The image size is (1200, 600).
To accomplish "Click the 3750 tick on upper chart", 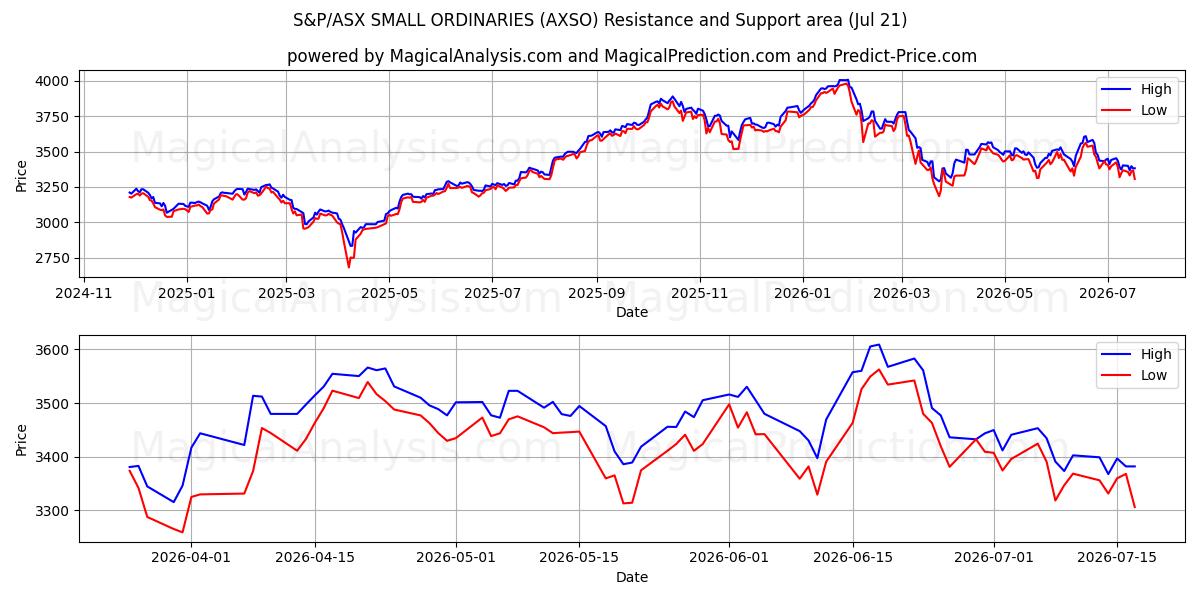I will coord(53,117).
